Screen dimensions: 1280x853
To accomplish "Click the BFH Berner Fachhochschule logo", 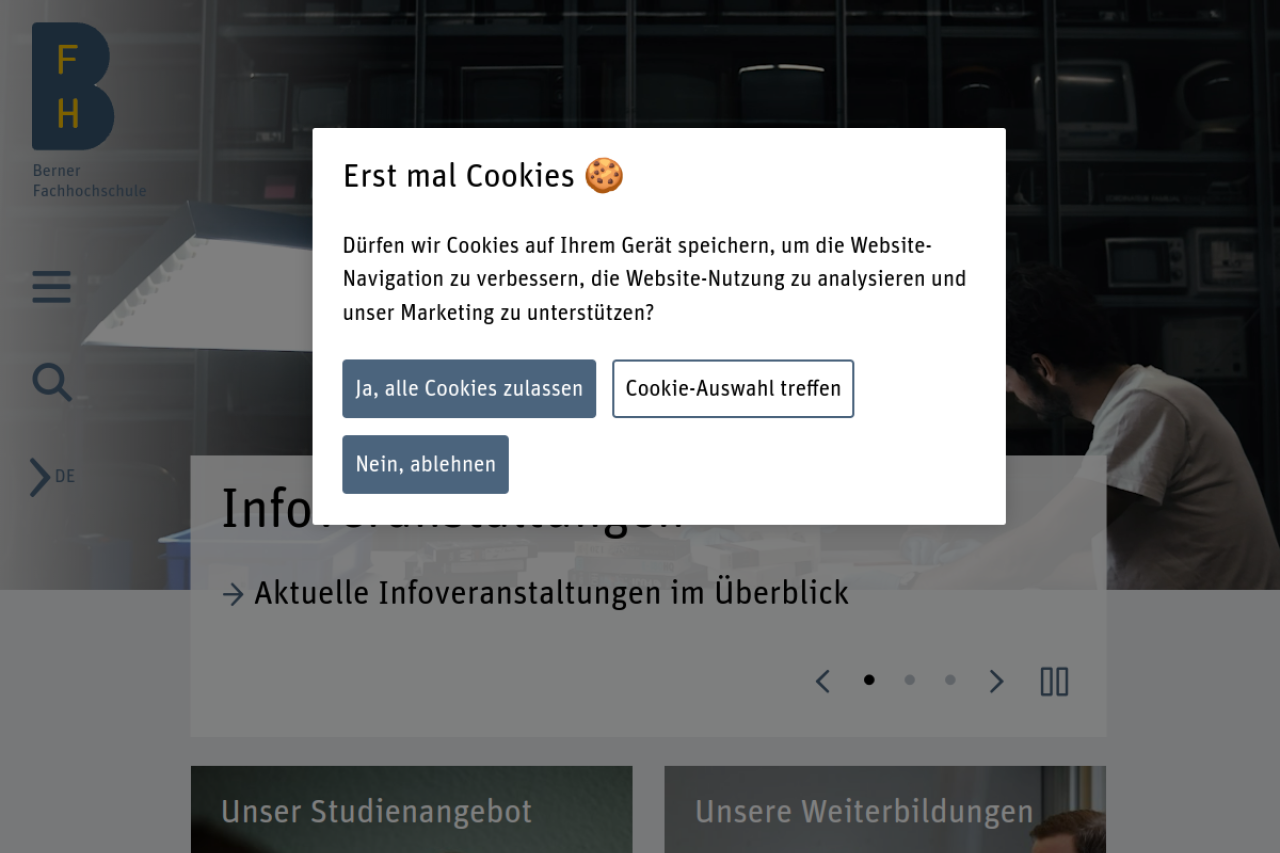I will click(89, 110).
